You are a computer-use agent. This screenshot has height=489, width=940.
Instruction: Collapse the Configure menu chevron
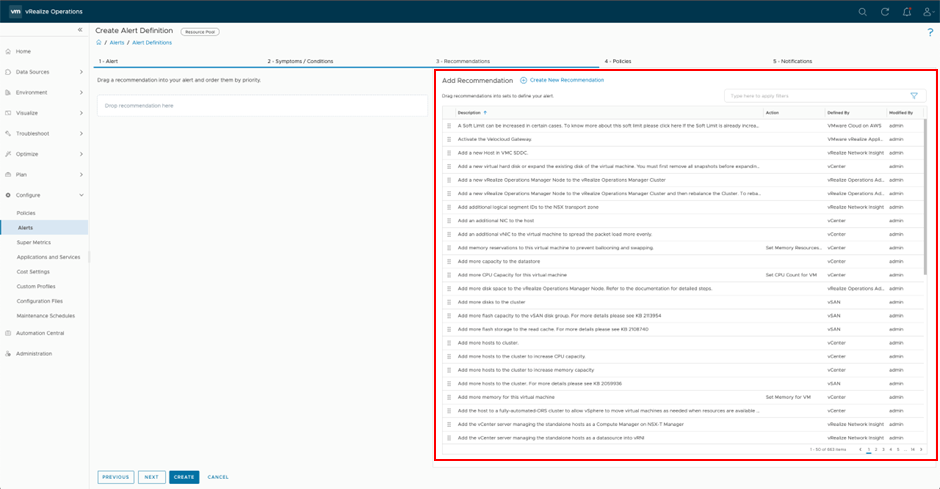tap(81, 195)
